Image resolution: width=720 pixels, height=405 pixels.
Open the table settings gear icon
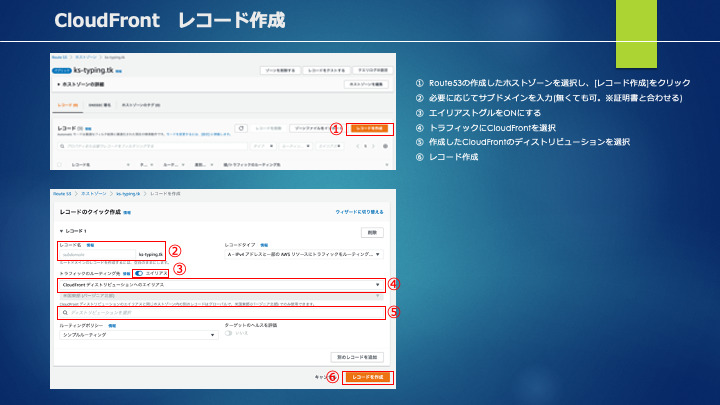[x=385, y=146]
